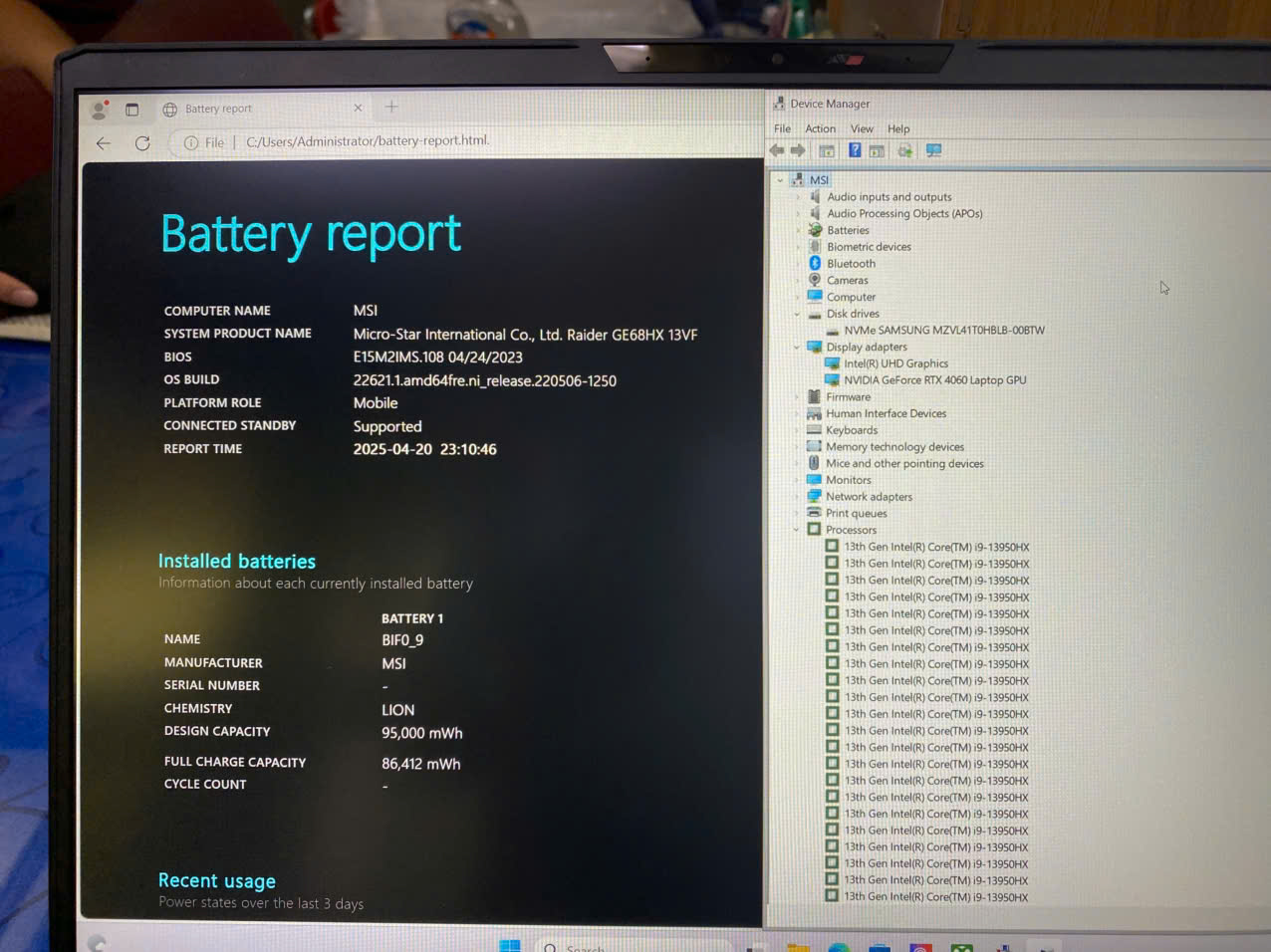This screenshot has height=952, width=1271.
Task: Toggle the console tree toolbar icon
Action: pyautogui.click(x=827, y=150)
